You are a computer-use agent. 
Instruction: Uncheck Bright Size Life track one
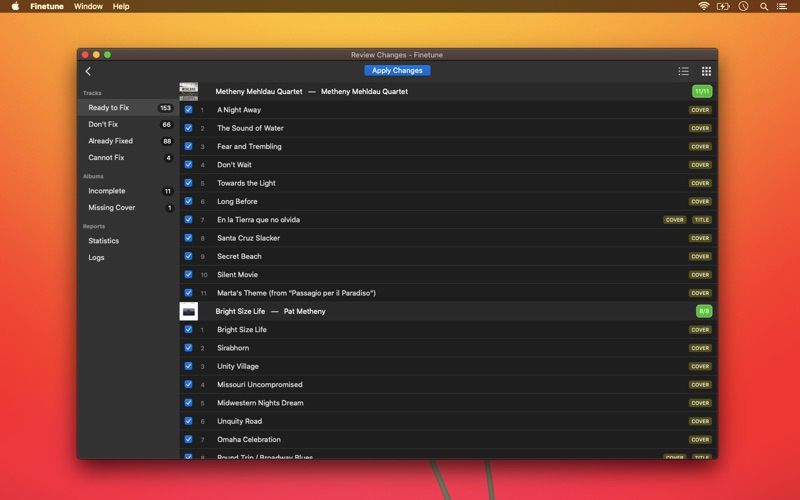pos(188,330)
